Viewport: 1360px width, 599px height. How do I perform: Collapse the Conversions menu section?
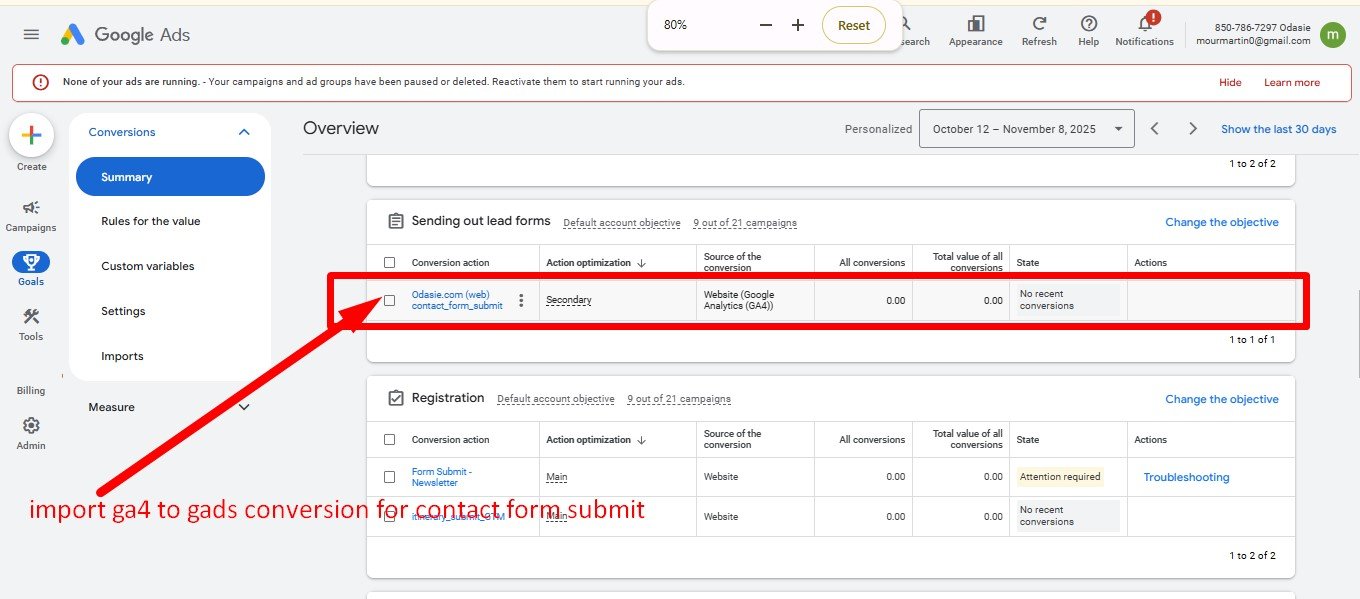coord(244,132)
